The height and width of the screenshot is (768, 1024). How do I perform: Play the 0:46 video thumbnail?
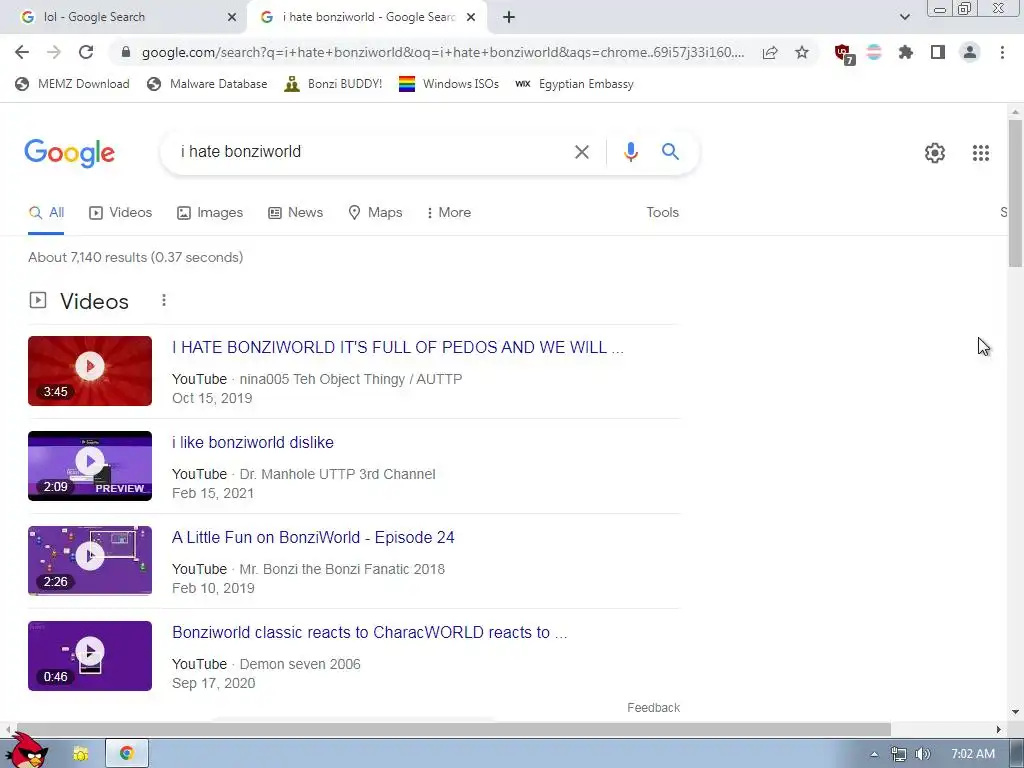(x=89, y=656)
